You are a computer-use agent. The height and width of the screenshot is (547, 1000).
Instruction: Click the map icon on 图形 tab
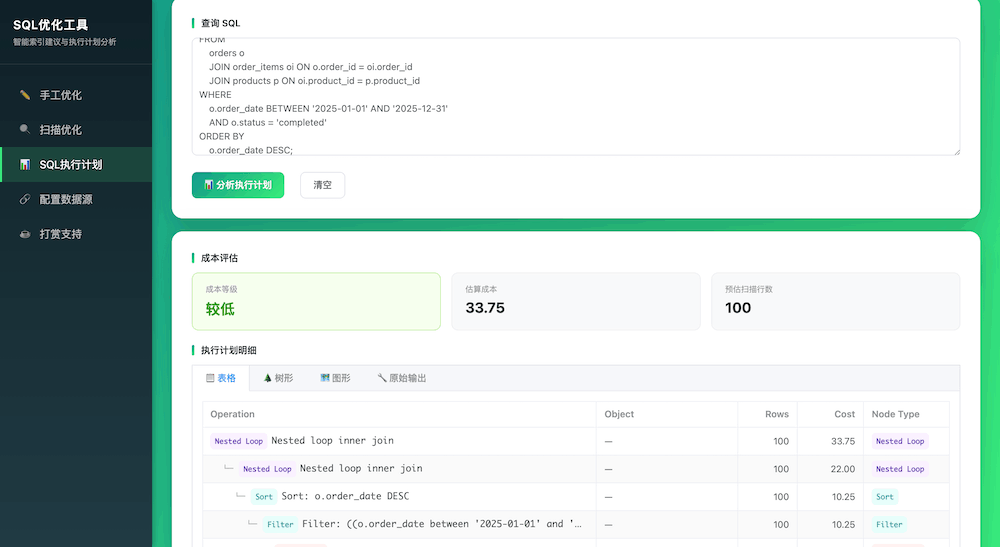point(325,378)
